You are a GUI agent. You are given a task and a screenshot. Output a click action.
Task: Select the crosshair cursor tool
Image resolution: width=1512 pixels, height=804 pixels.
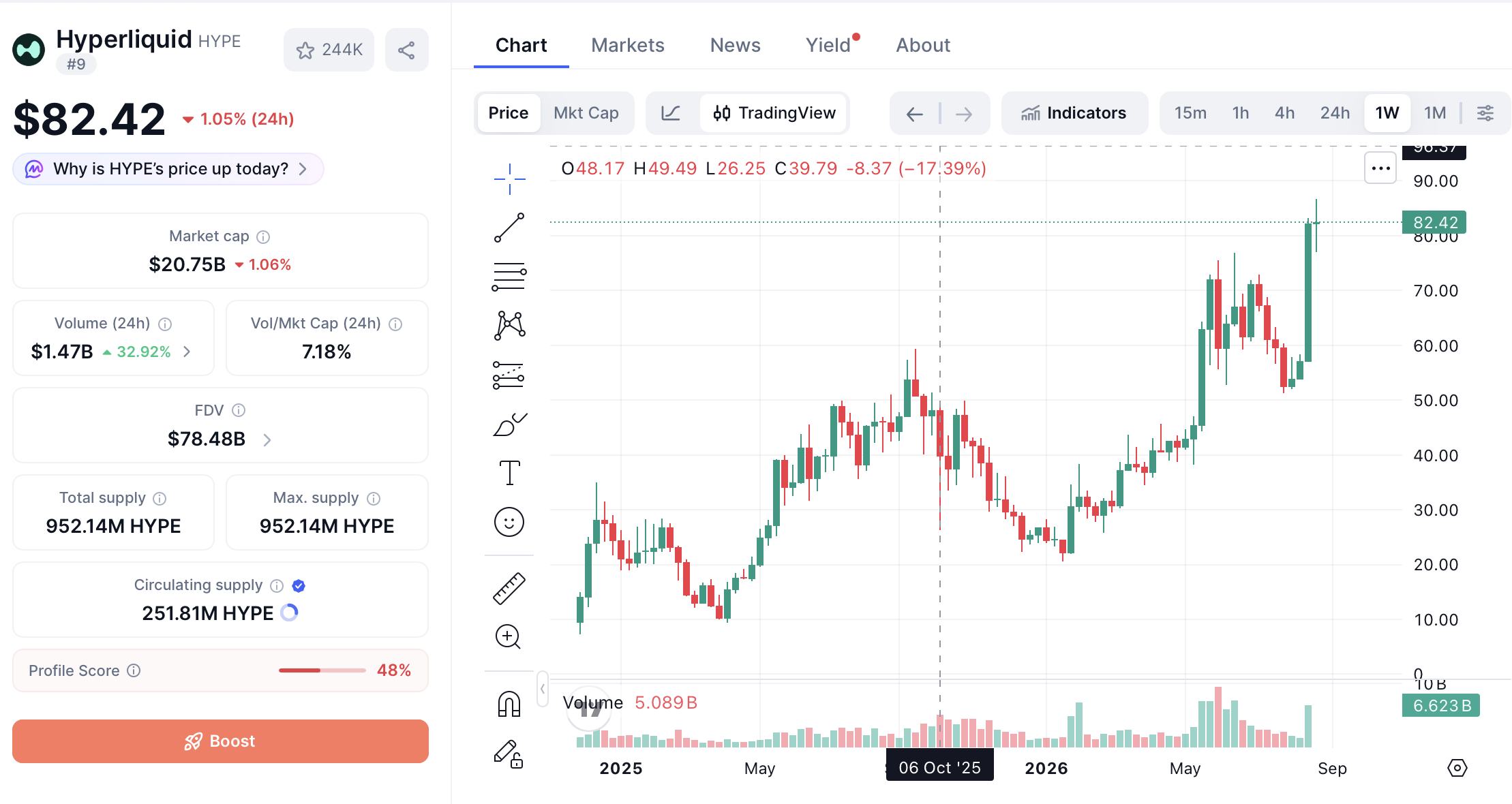pos(509,179)
